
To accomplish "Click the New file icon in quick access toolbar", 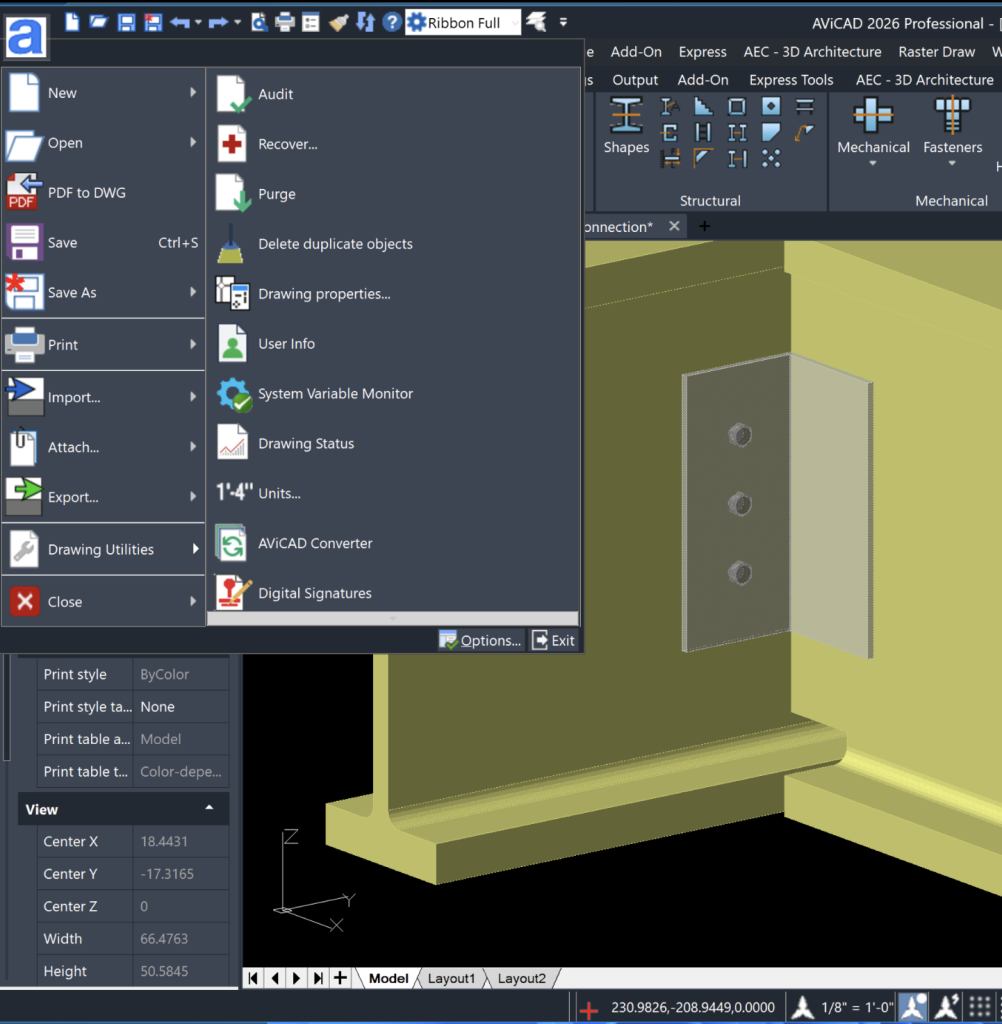I will [72, 22].
